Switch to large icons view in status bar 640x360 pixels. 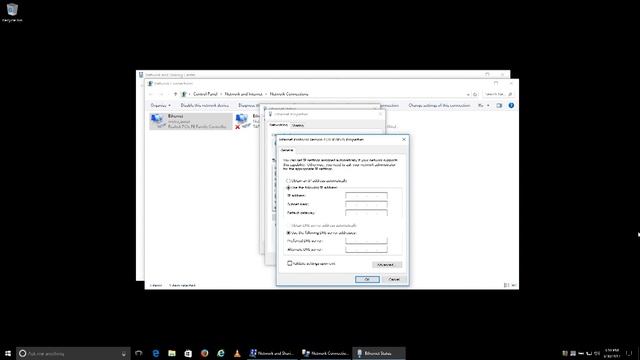pyautogui.click(x=514, y=285)
